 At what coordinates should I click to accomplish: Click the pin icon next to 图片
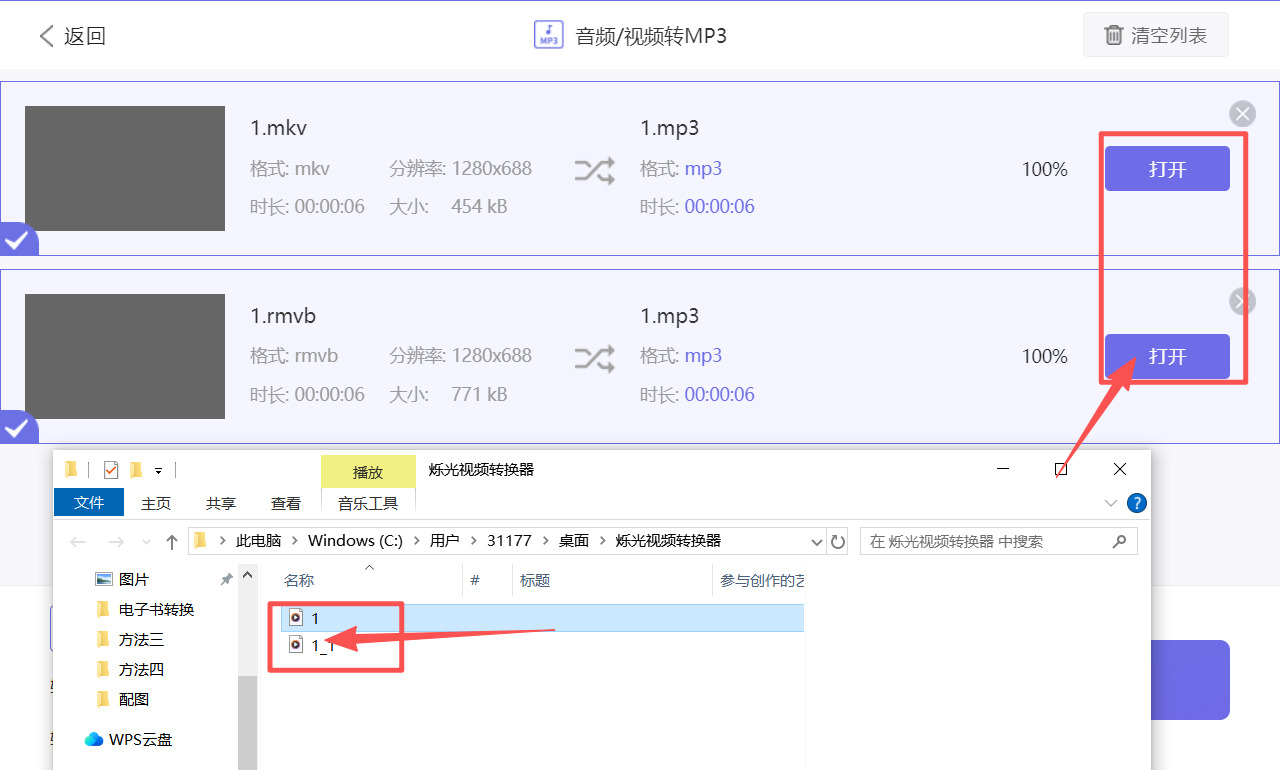coord(227,577)
